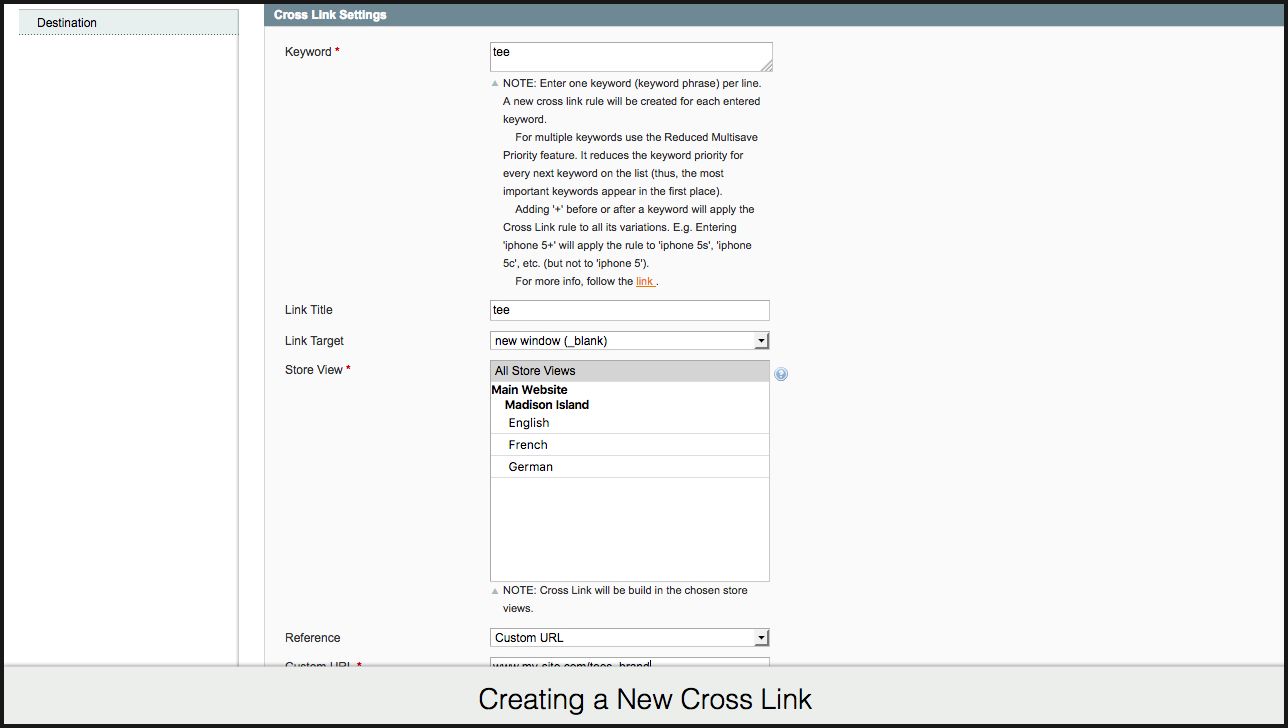Click the 'Main Website' group label

coord(529,390)
